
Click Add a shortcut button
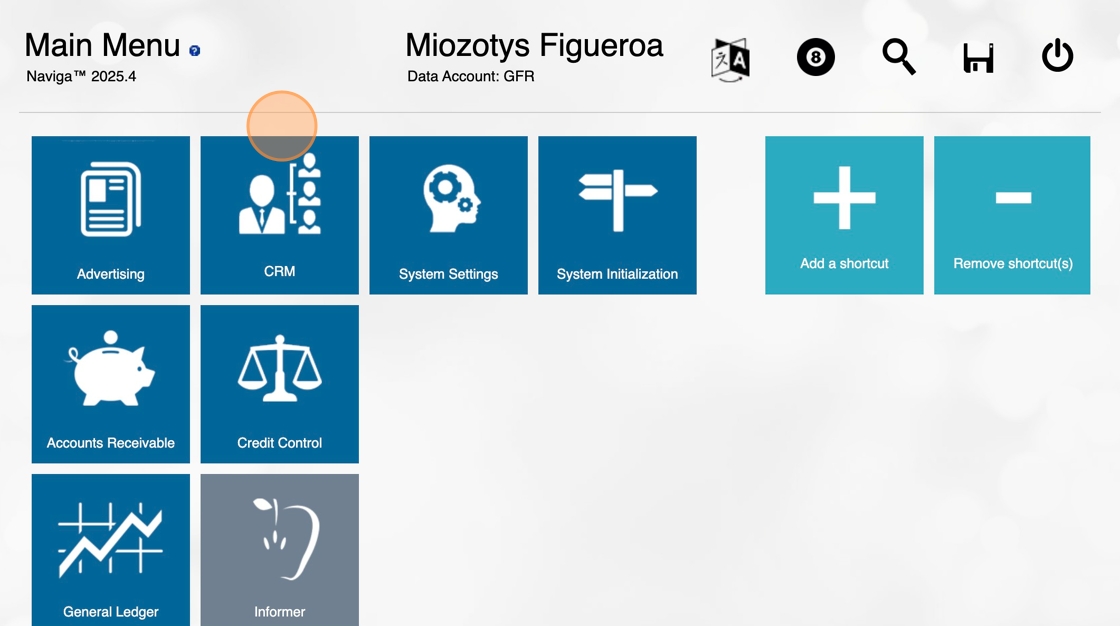point(844,215)
